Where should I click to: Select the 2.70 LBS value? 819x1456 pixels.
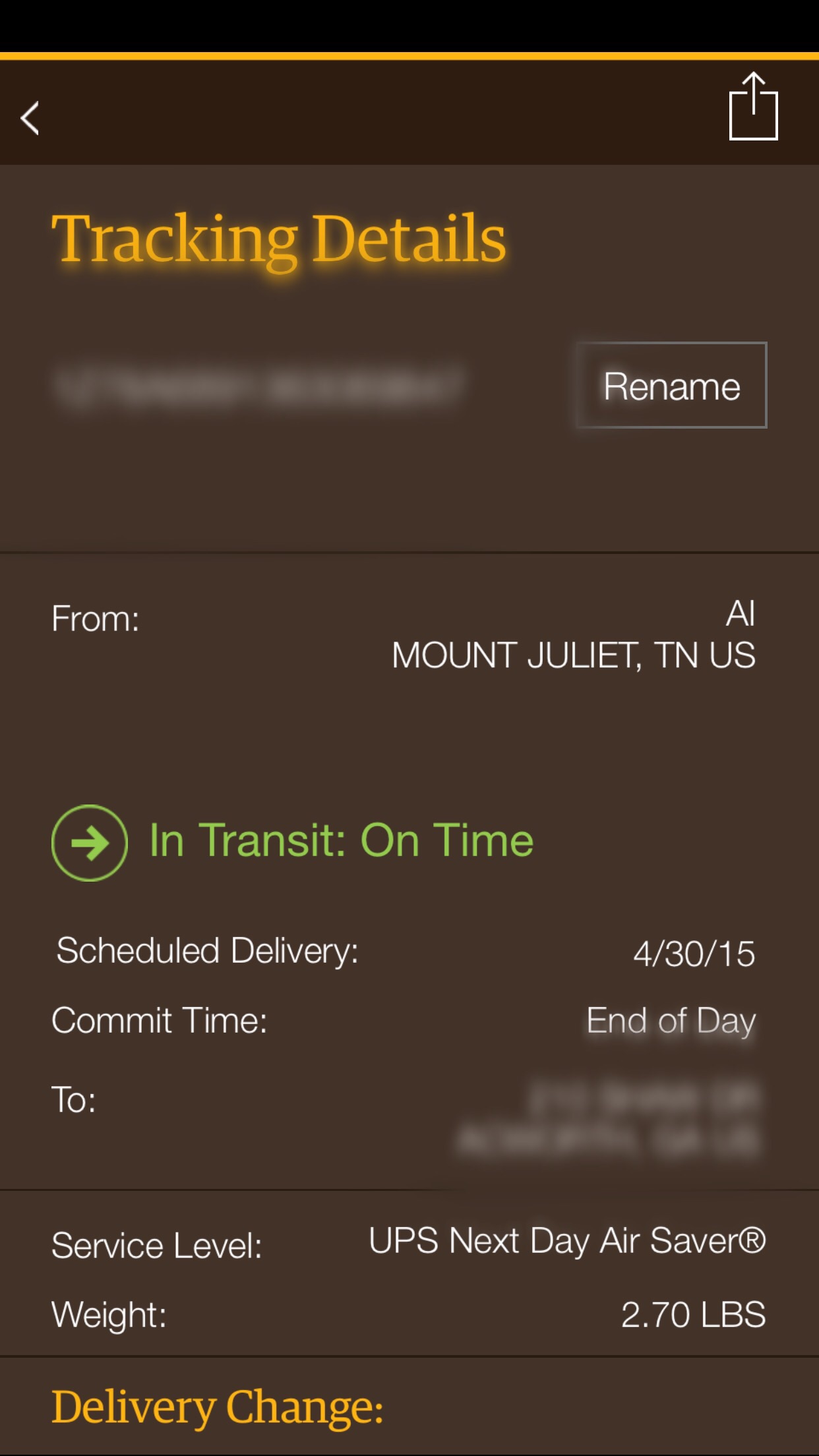click(694, 1314)
